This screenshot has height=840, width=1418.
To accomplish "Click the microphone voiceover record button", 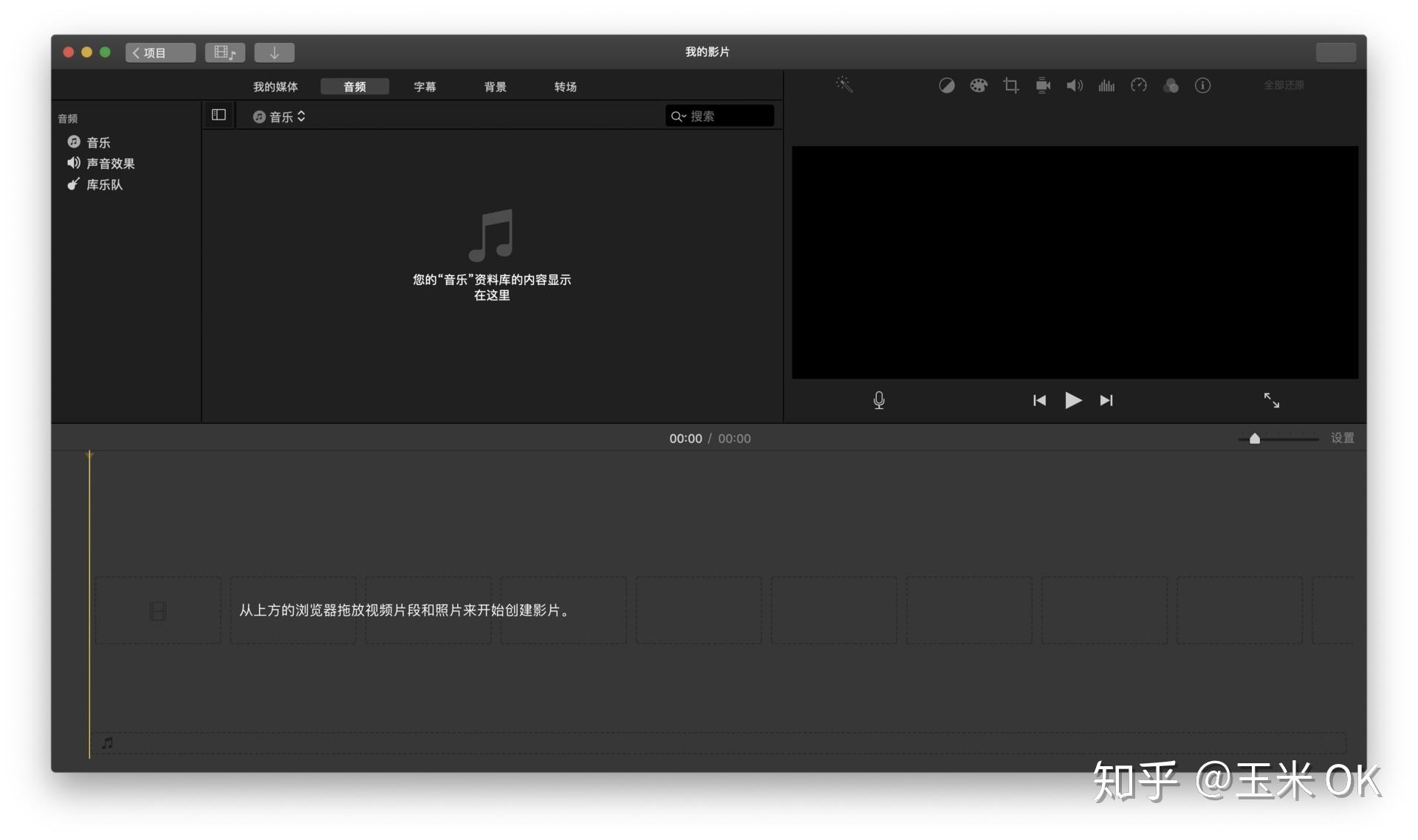I will 879,400.
